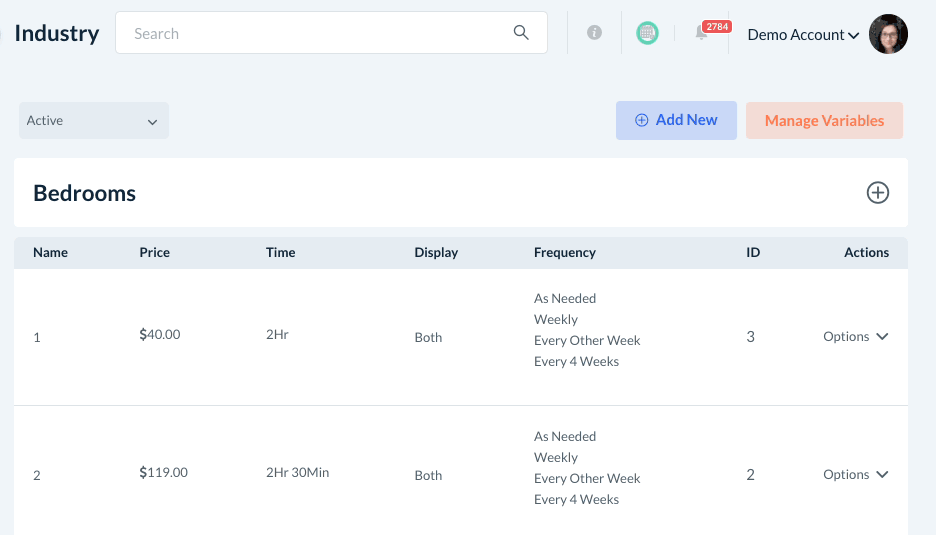Expand Options for bedroom row 2
The image size is (936, 535).
855,475
